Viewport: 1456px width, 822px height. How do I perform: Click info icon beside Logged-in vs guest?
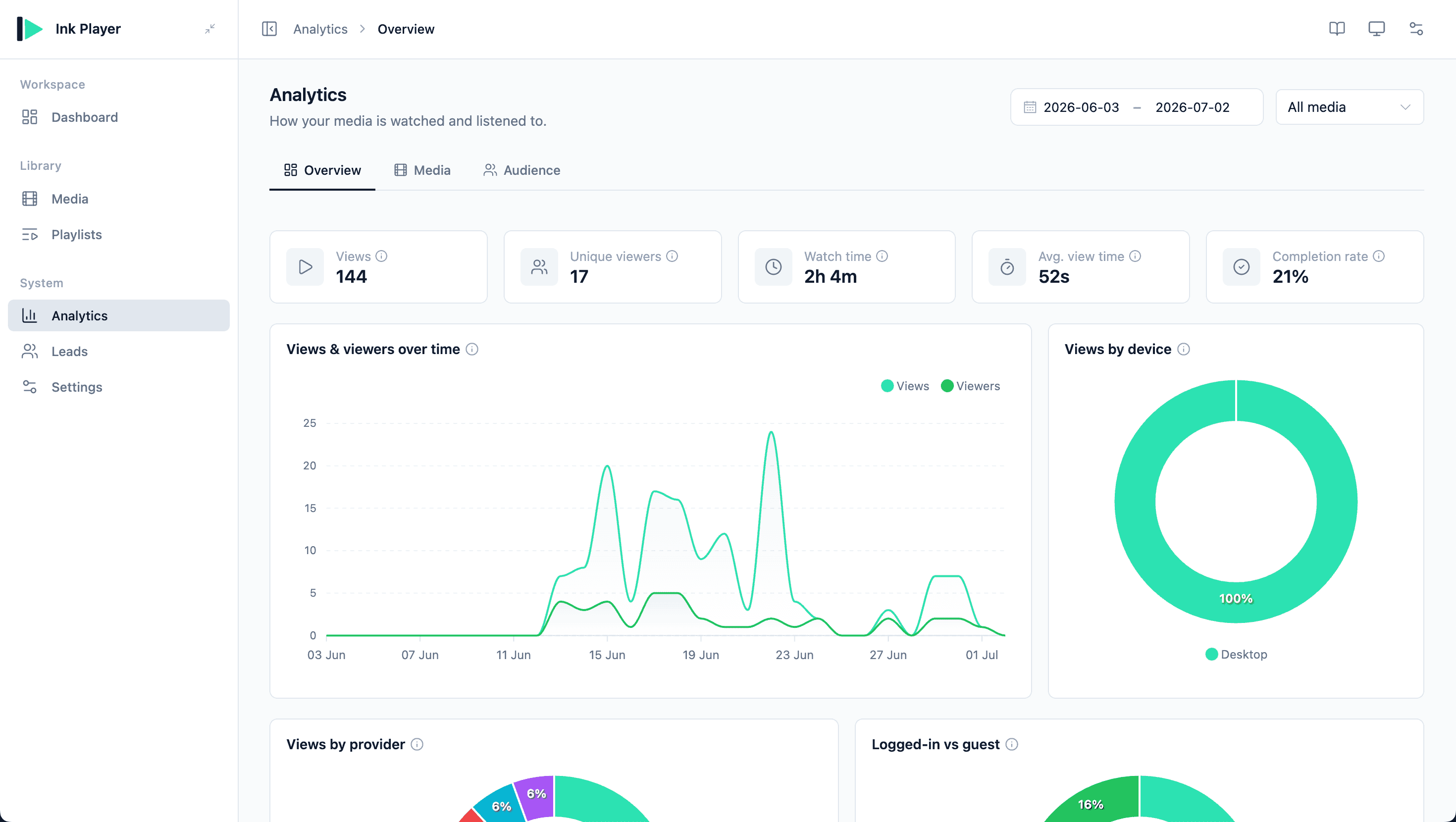[1012, 745]
